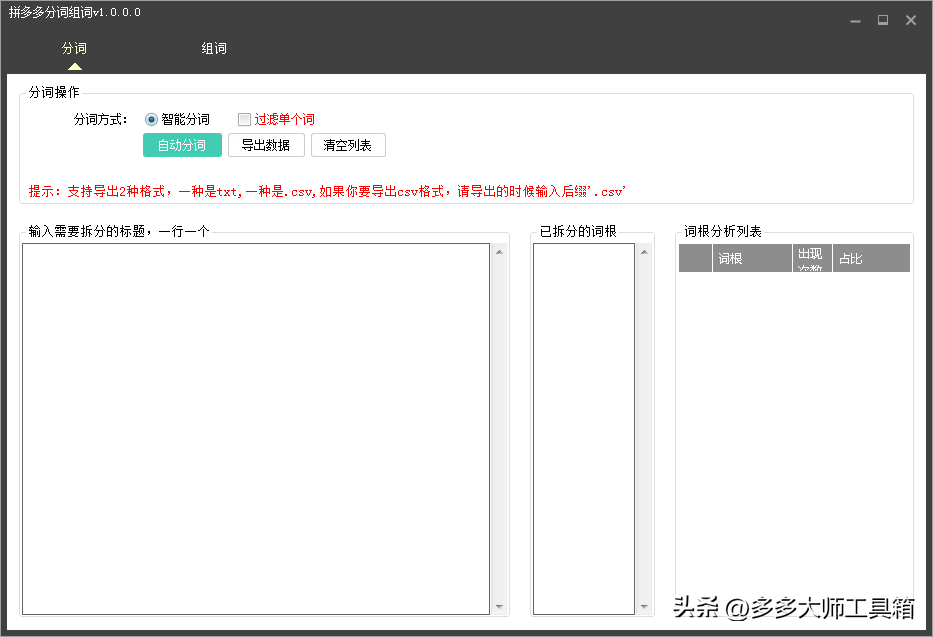Click the 导出数据 export button
The height and width of the screenshot is (637, 933).
(266, 144)
